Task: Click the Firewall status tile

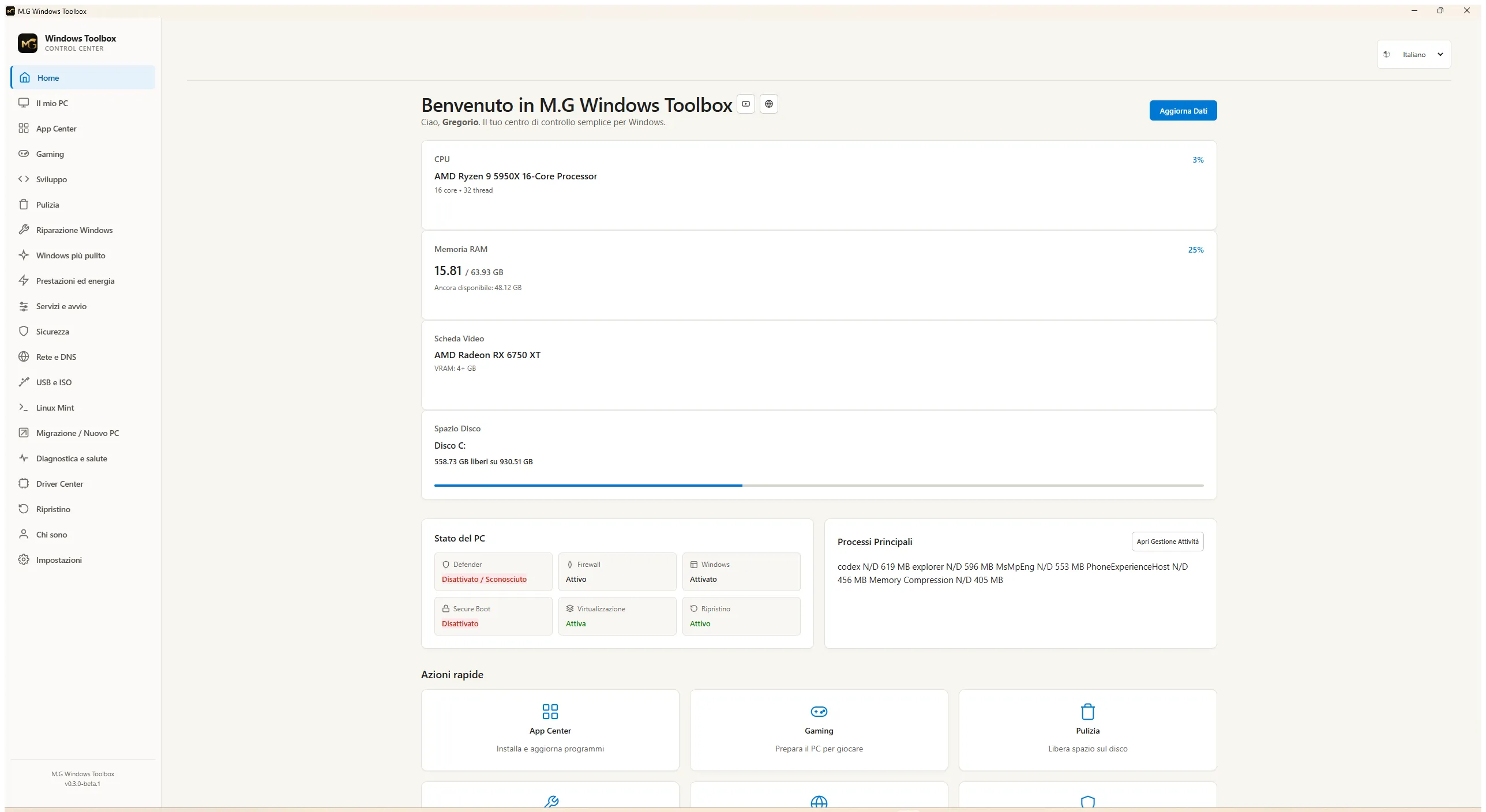Action: coord(617,572)
